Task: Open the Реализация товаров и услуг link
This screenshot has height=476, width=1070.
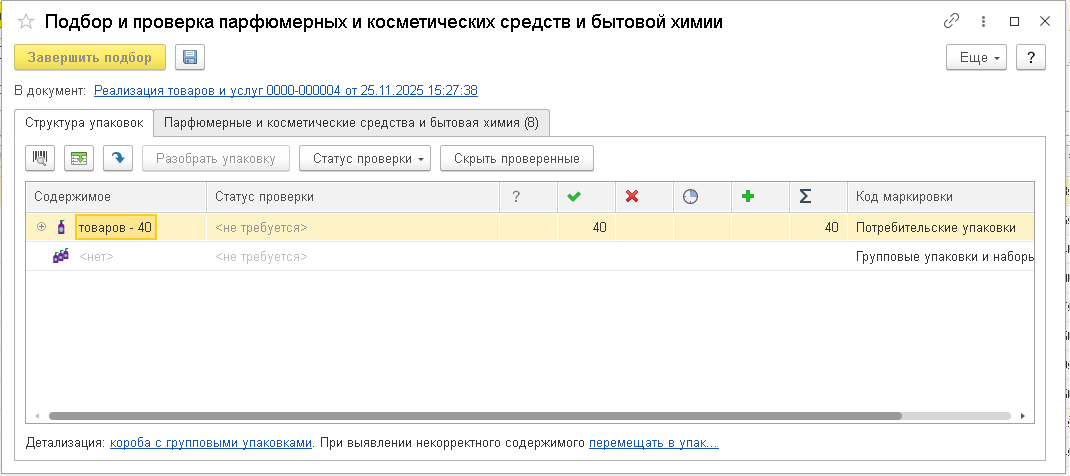Action: point(285,90)
